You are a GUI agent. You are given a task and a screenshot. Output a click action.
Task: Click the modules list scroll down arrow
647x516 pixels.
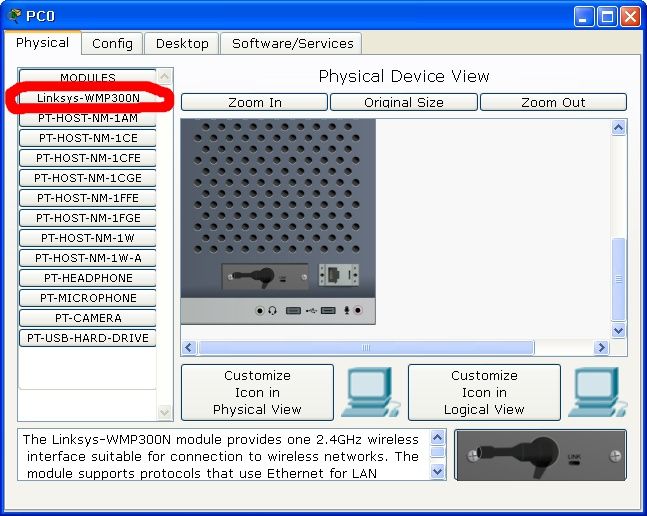click(165, 412)
